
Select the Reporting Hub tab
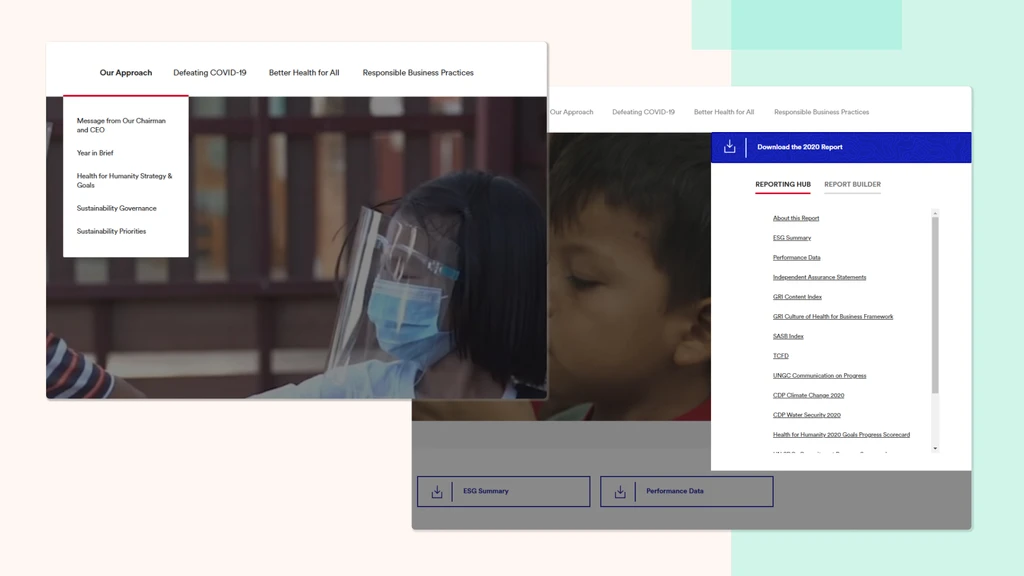pos(782,185)
